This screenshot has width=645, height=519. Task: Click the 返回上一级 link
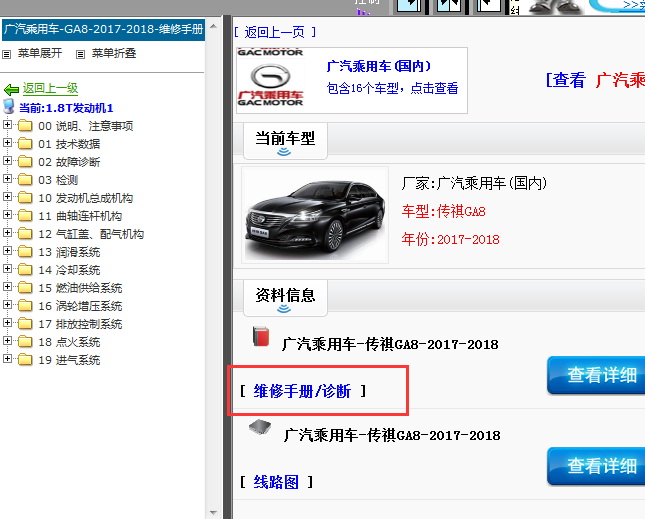tap(50, 88)
